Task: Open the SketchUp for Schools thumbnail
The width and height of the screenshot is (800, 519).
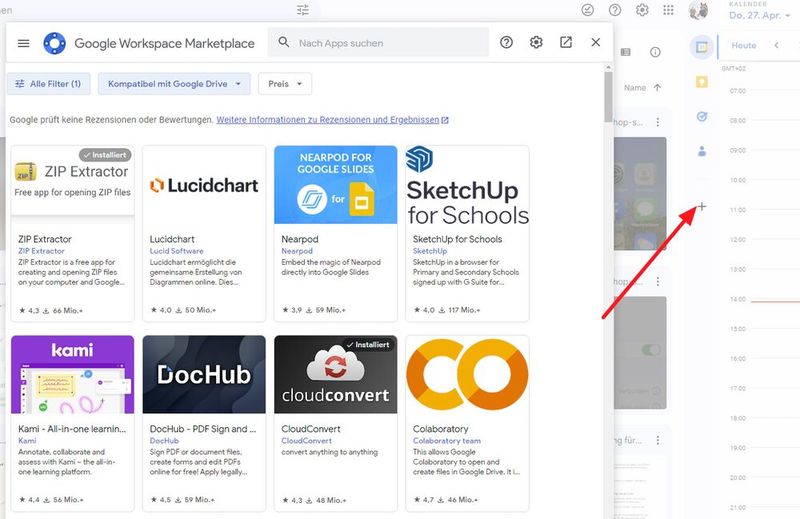Action: pyautogui.click(x=467, y=185)
